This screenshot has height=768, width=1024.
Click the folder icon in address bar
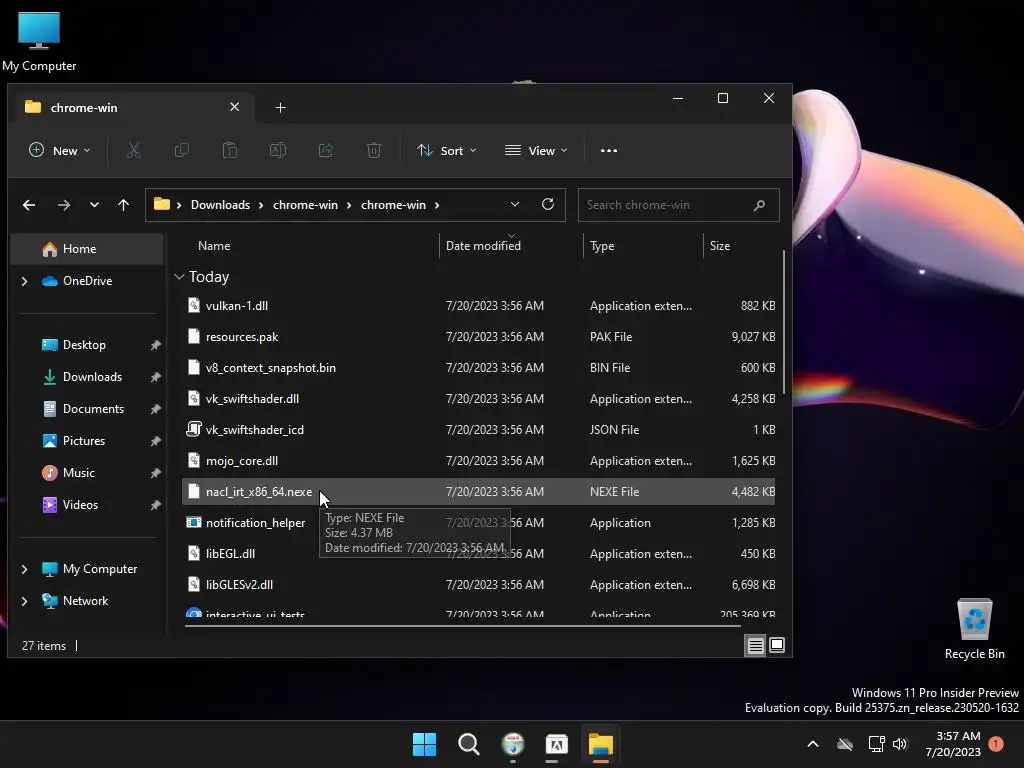click(162, 204)
